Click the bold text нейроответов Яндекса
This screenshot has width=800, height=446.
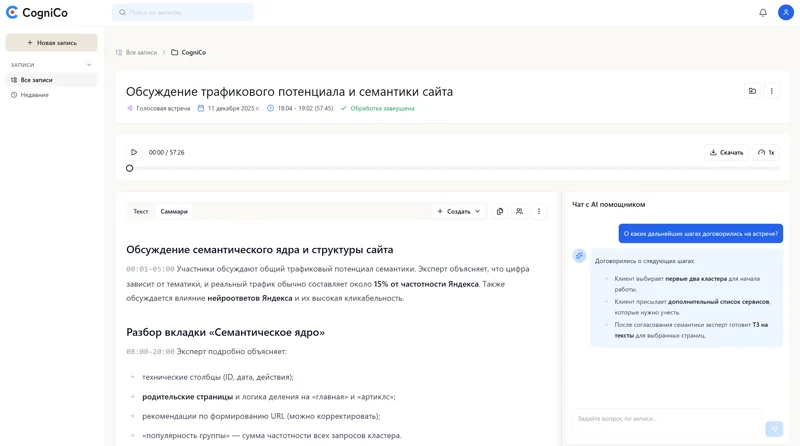click(249, 298)
